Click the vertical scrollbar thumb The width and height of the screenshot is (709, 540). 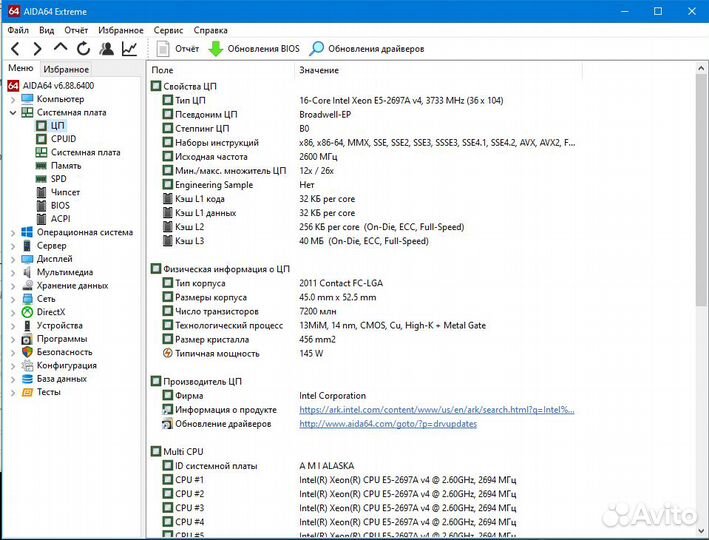click(x=701, y=191)
